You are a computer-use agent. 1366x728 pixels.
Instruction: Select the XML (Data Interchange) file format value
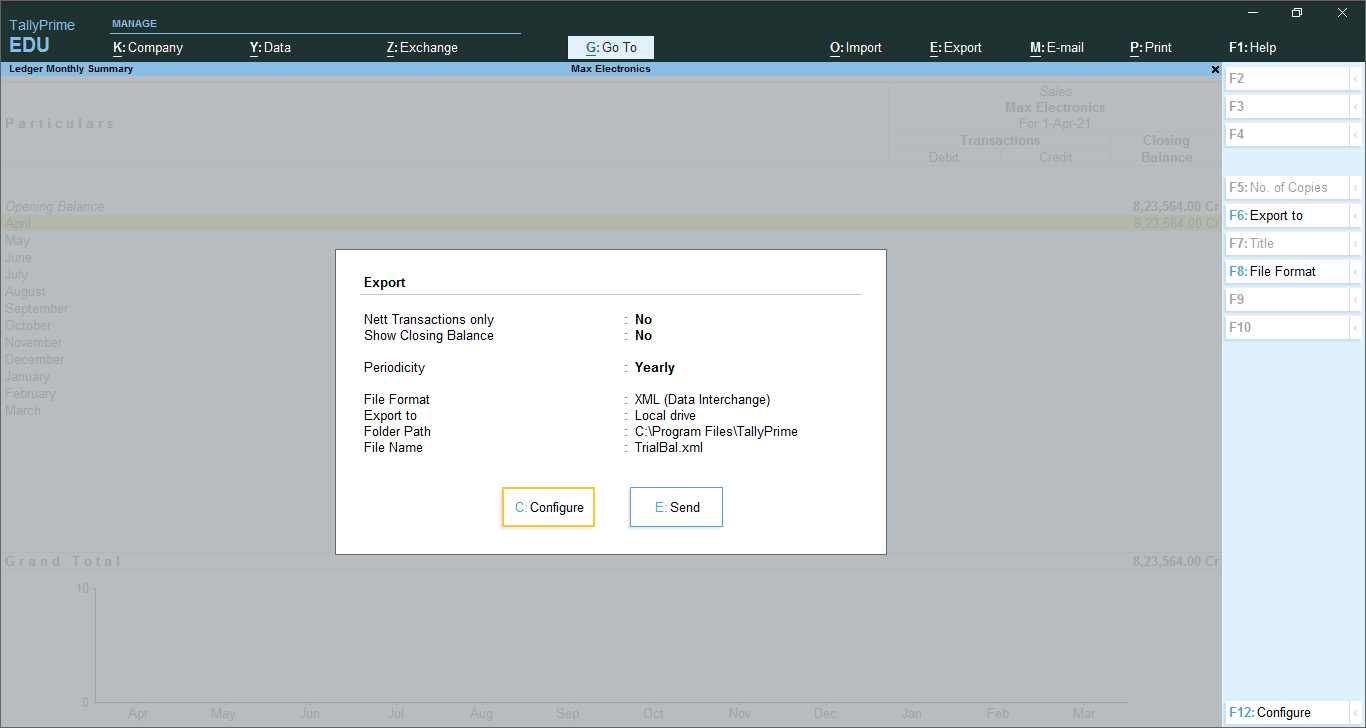point(702,400)
